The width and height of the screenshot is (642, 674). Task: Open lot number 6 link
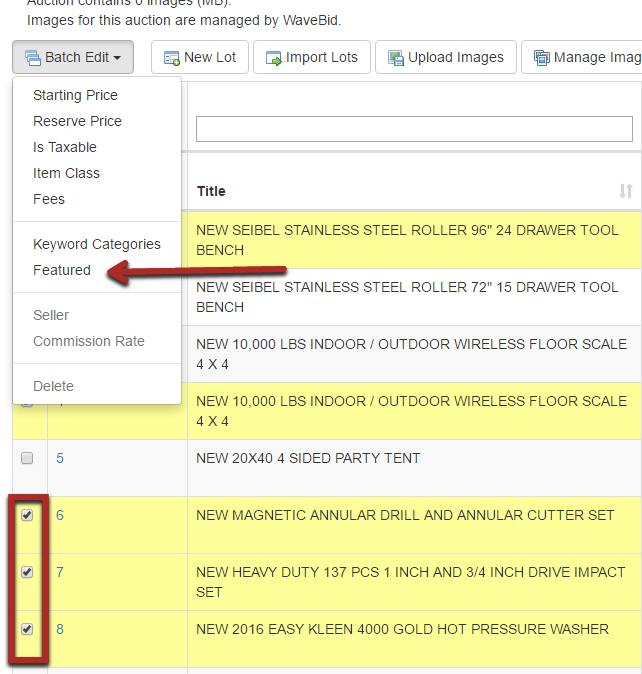point(60,515)
